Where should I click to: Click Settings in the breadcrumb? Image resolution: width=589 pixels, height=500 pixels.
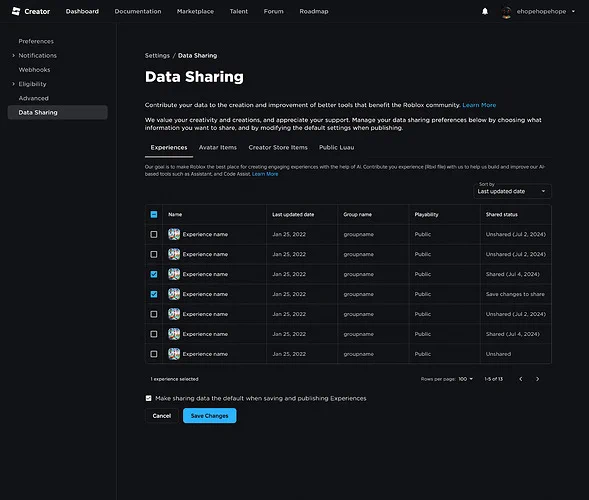coord(157,55)
